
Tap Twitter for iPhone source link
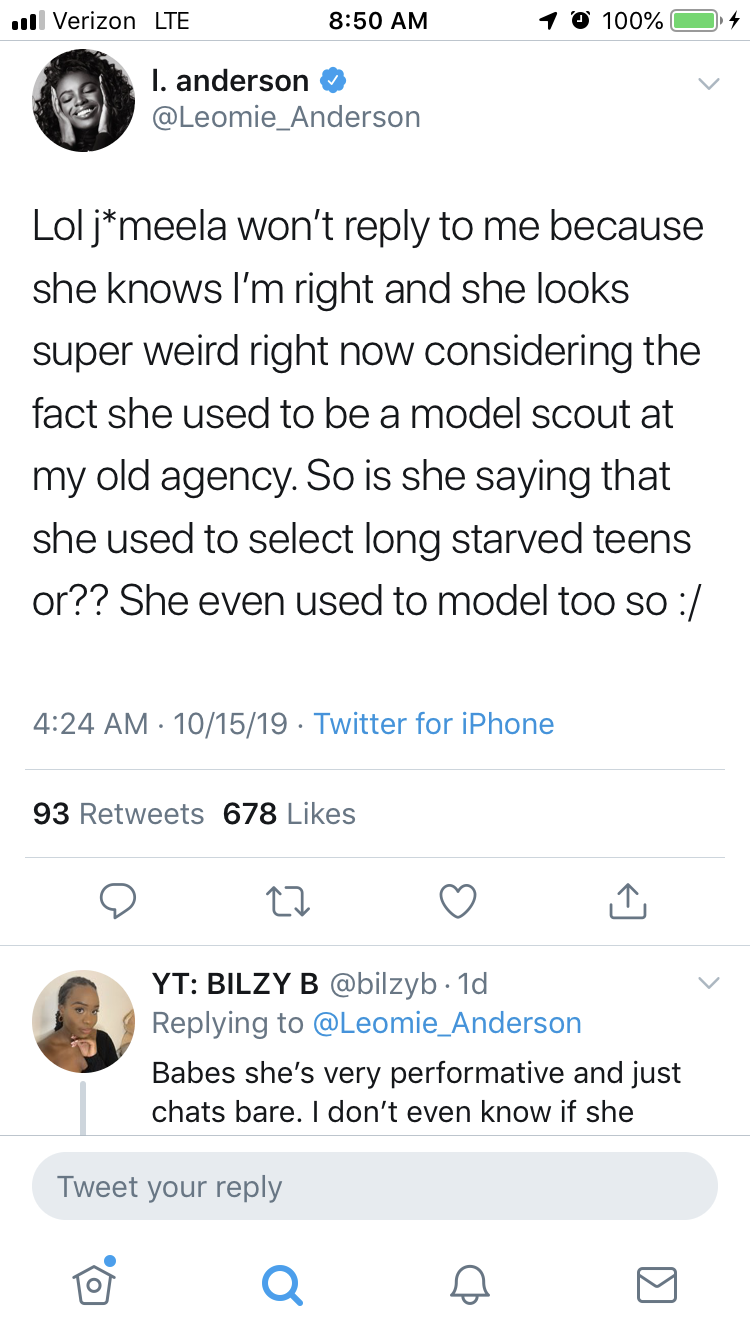pyautogui.click(x=433, y=723)
